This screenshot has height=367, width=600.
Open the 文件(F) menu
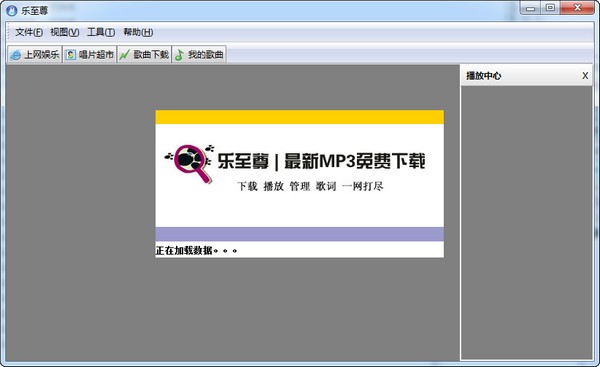point(29,32)
